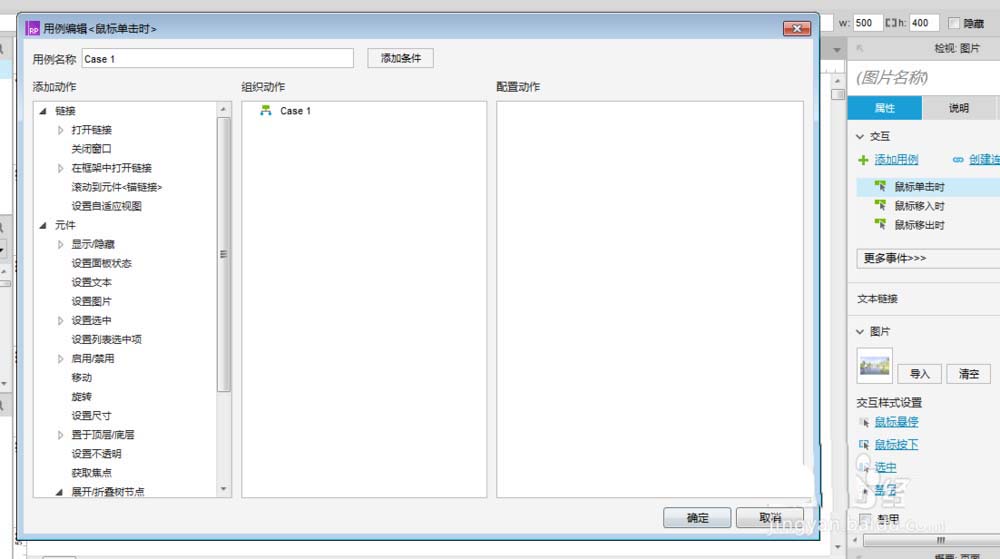This screenshot has width=1000, height=559.
Task: Switch to the 说明 tab
Action: click(959, 108)
